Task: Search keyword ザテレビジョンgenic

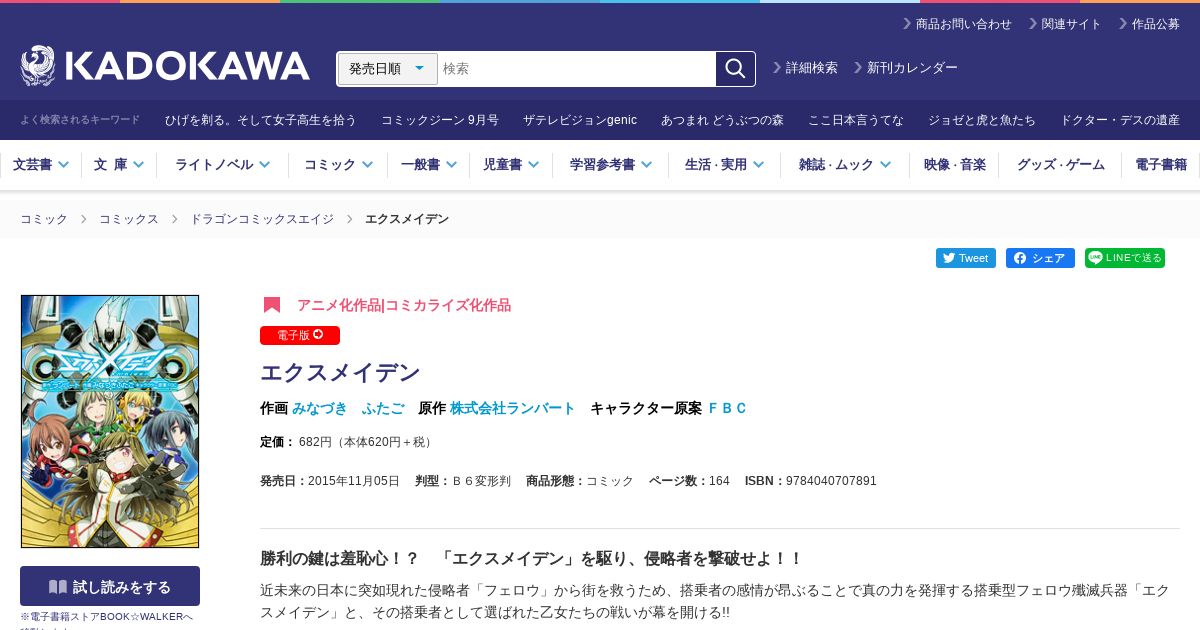Action: (580, 120)
